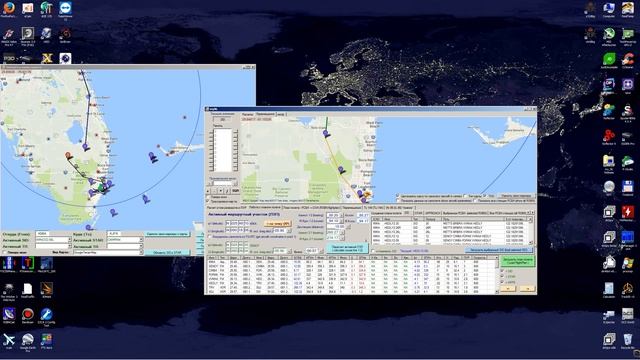Open the P3D desktop shortcut
640x360 pixels.
click(9, 58)
